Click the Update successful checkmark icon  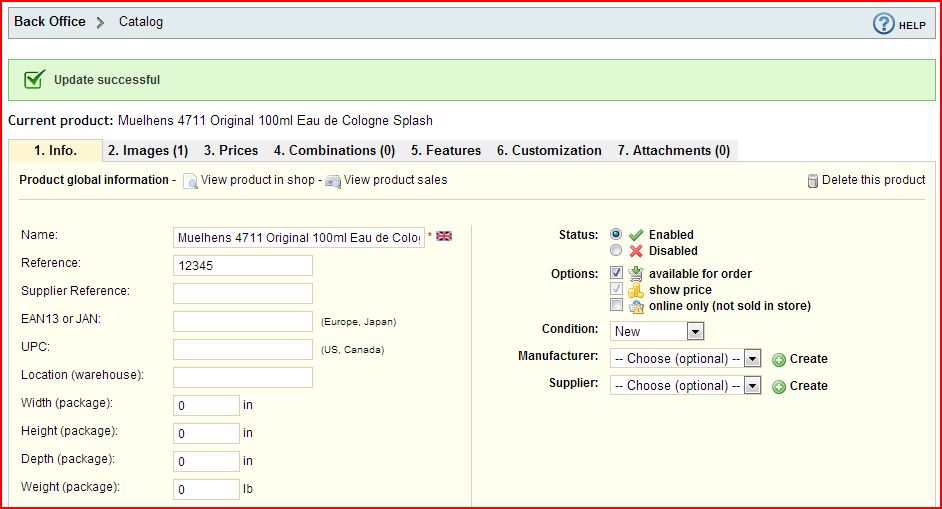pyautogui.click(x=34, y=79)
